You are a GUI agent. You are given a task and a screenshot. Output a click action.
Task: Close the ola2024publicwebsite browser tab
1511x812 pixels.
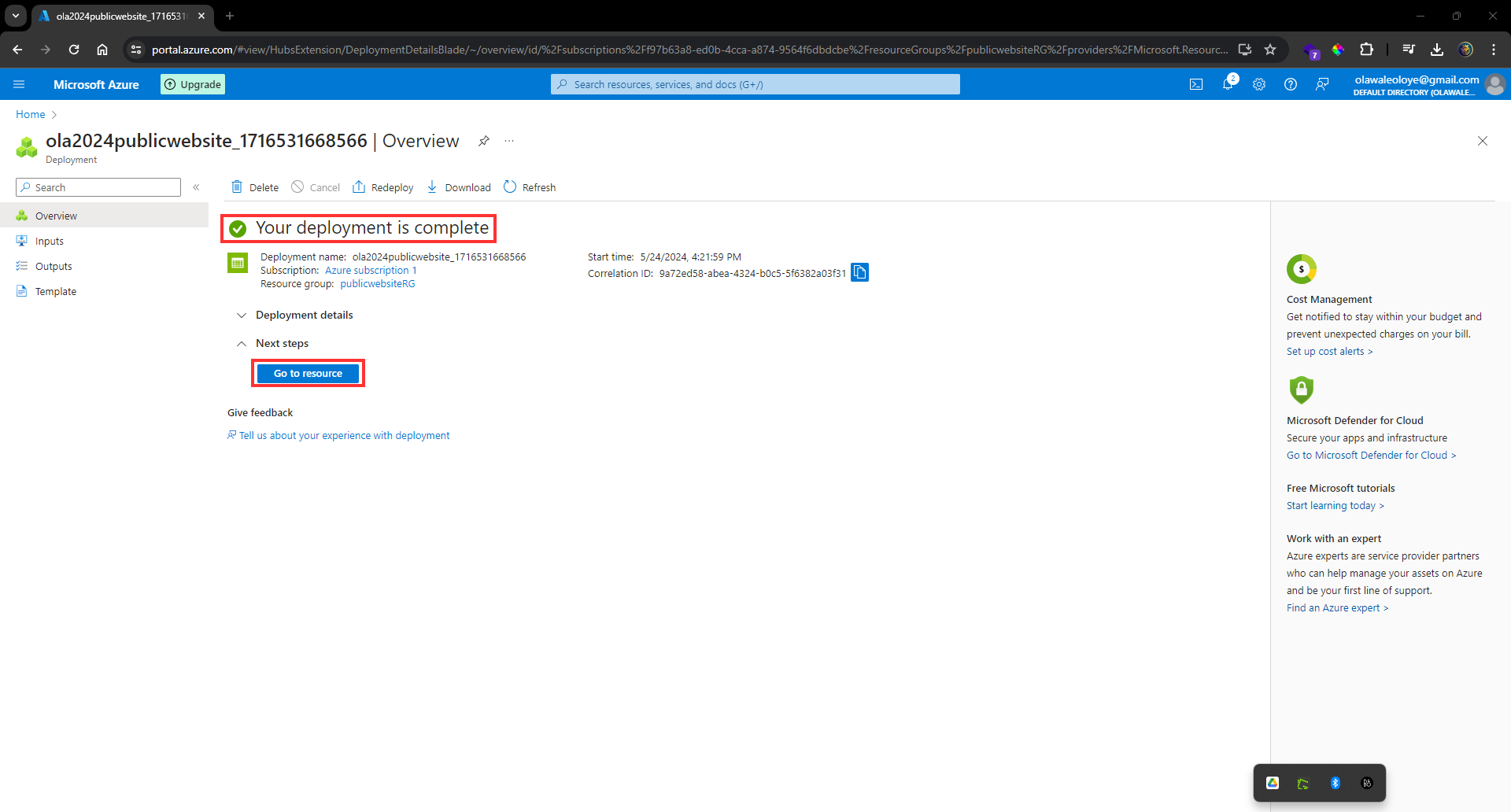click(201, 16)
